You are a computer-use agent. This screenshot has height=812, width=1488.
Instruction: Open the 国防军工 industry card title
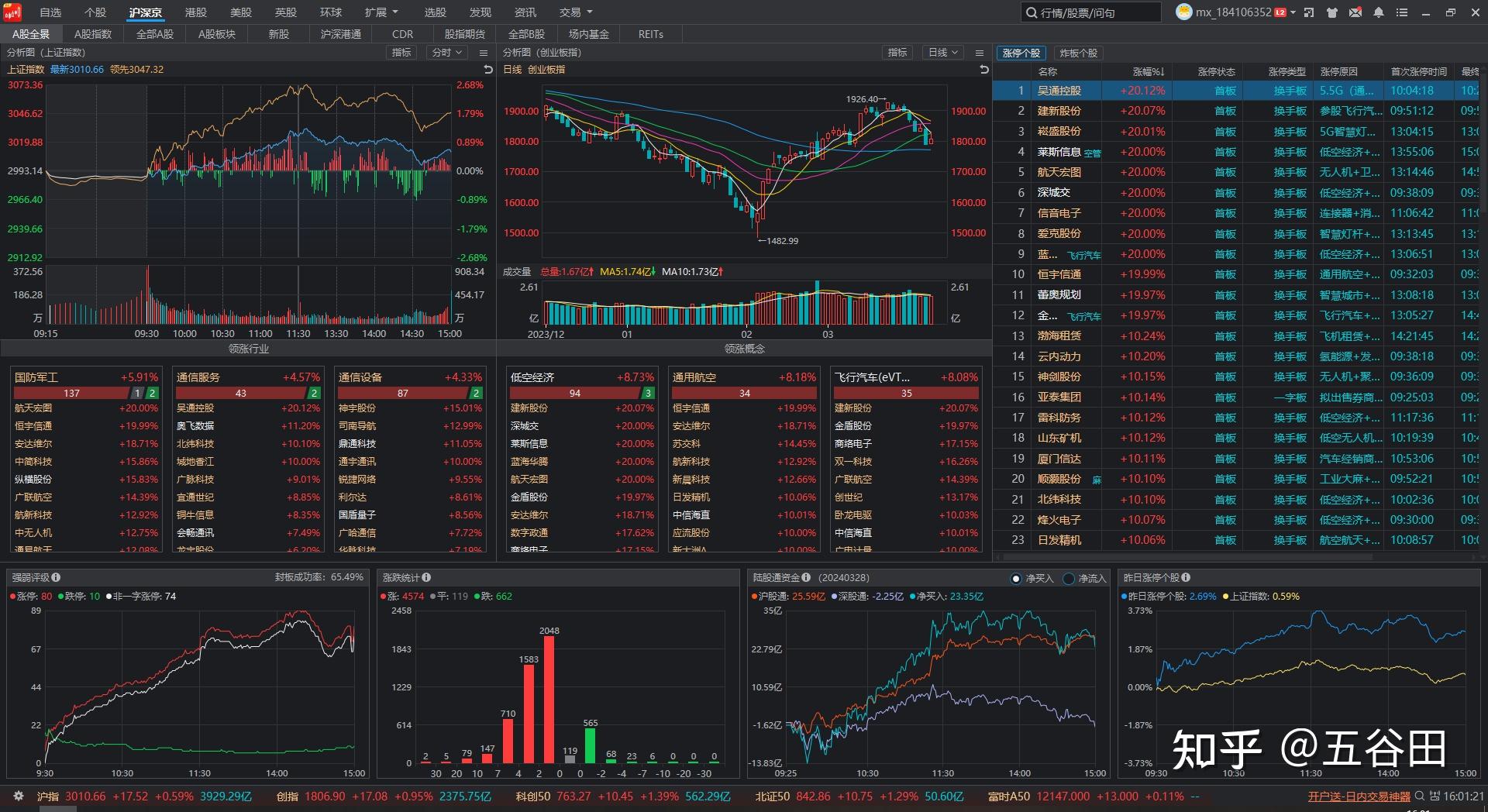click(36, 377)
